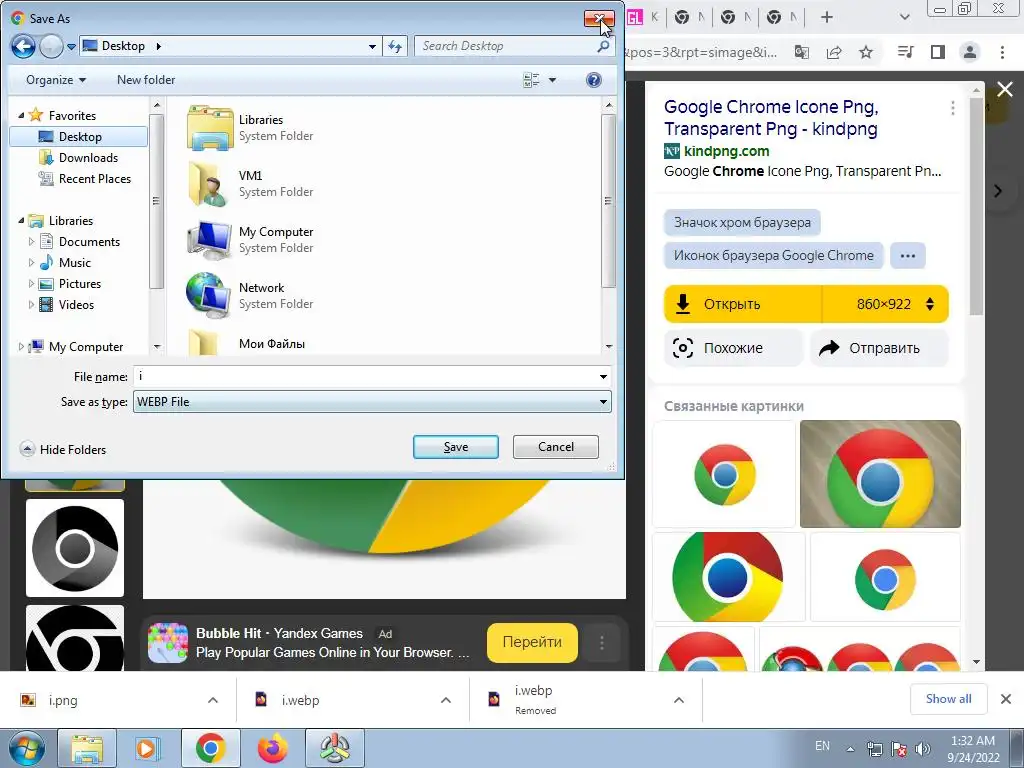Viewport: 1024px width, 768px height.
Task: Open a new Chrome tab
Action: coord(827,18)
